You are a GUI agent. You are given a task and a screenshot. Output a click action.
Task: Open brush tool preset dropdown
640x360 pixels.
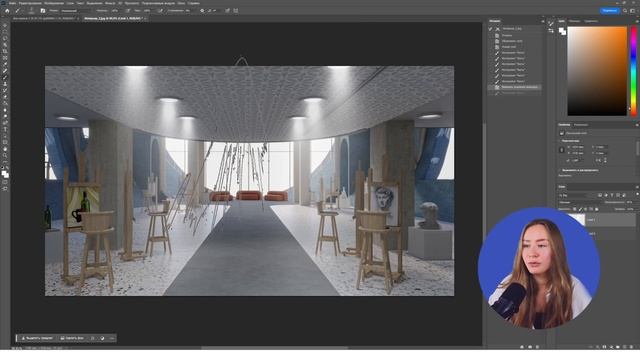pyautogui.click(x=19, y=11)
